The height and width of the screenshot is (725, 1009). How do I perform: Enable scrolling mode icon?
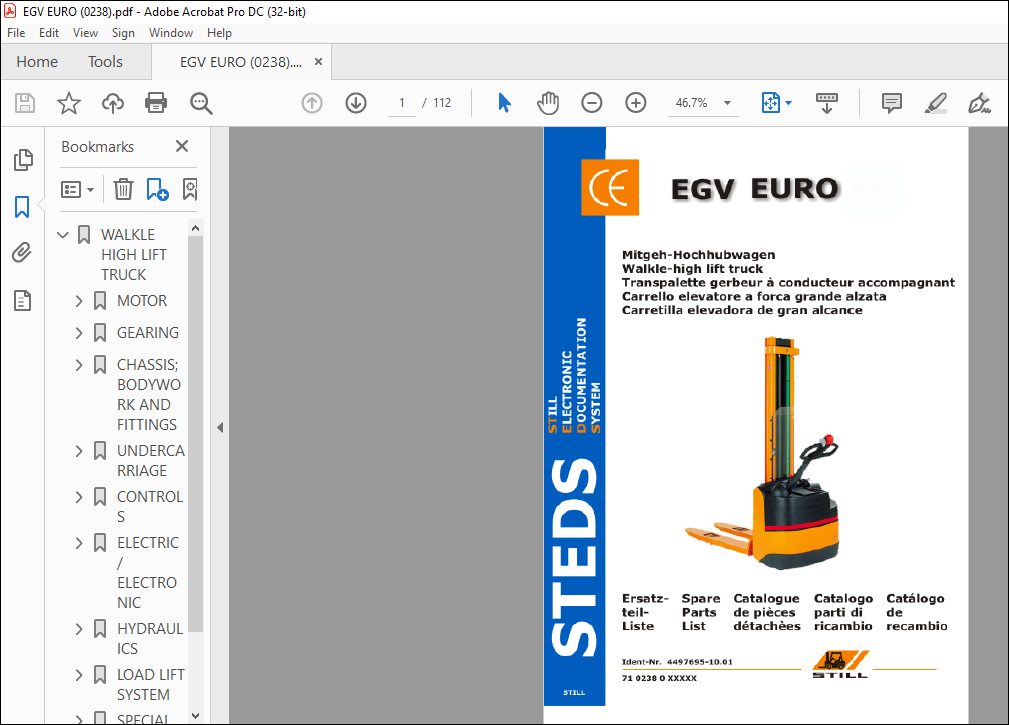tap(827, 103)
